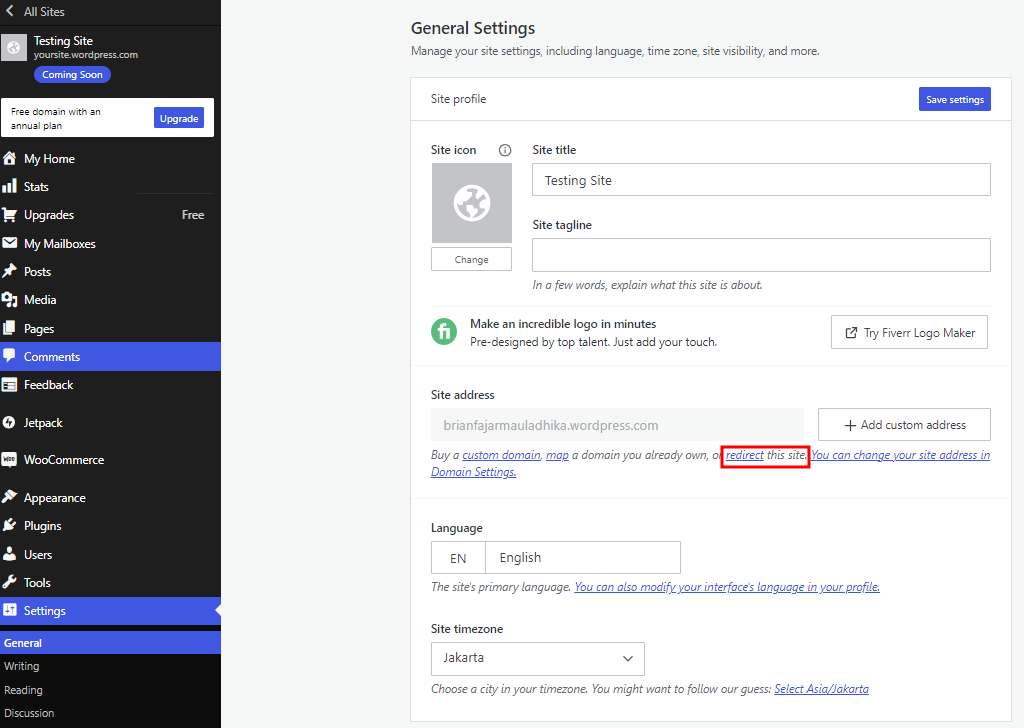Select Appearance in the sidebar
The image size is (1024, 728).
(x=56, y=497)
